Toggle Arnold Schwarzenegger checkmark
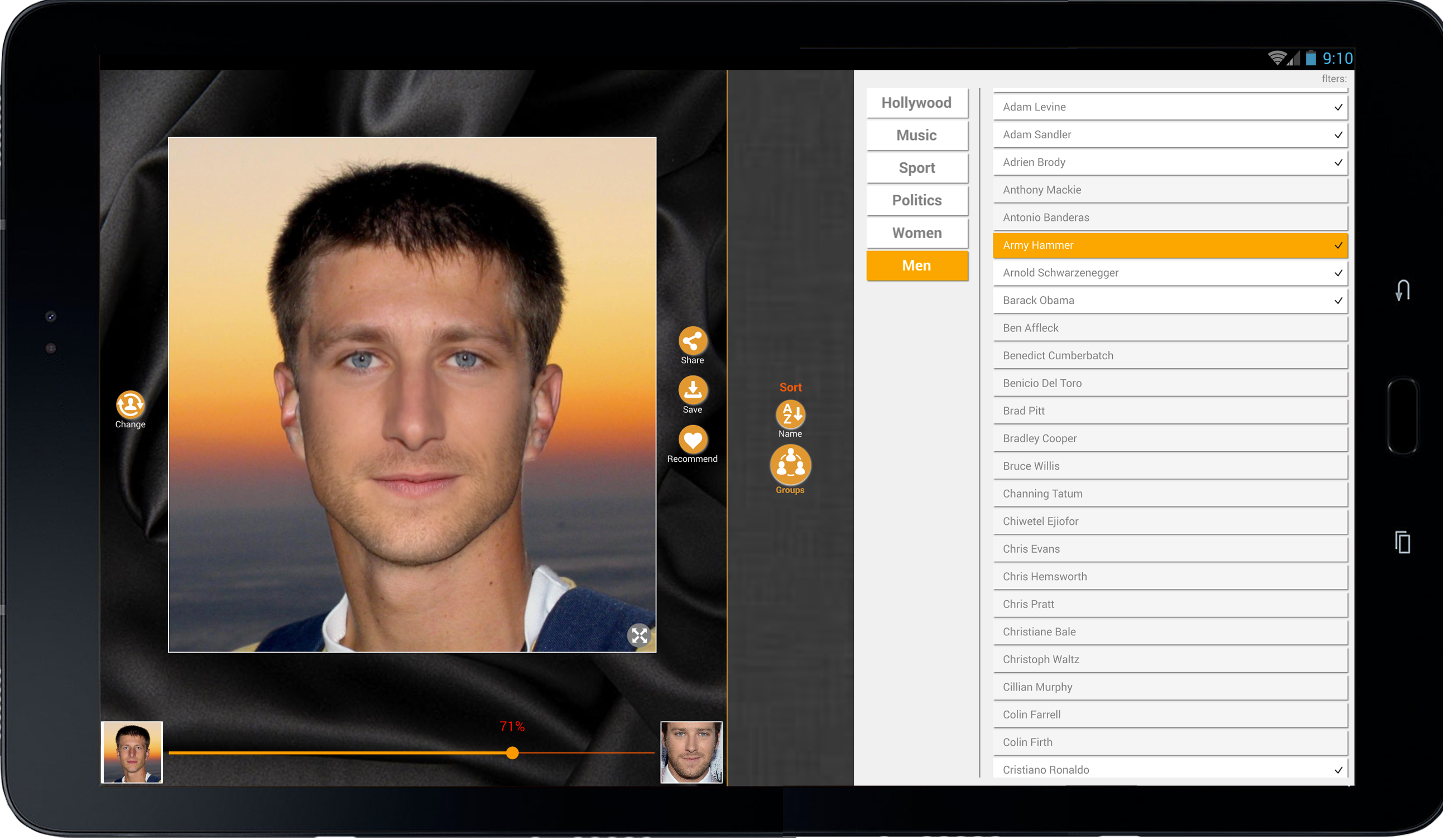Image resolution: width=1451 pixels, height=840 pixels. click(1338, 273)
